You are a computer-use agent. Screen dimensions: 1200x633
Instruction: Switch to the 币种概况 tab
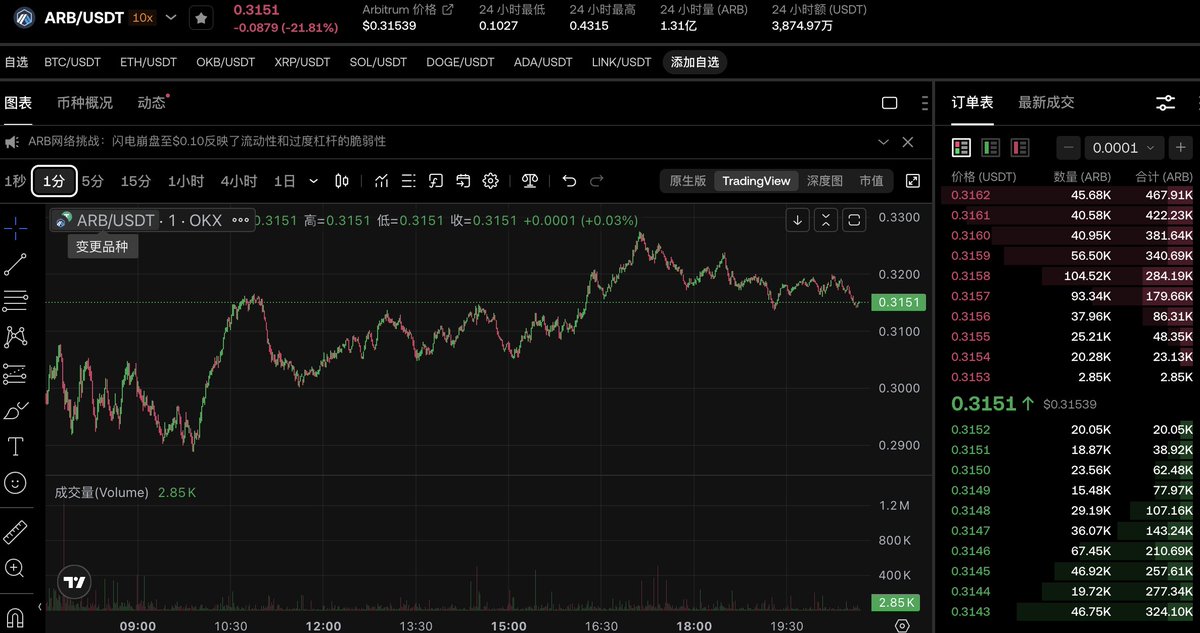85,102
